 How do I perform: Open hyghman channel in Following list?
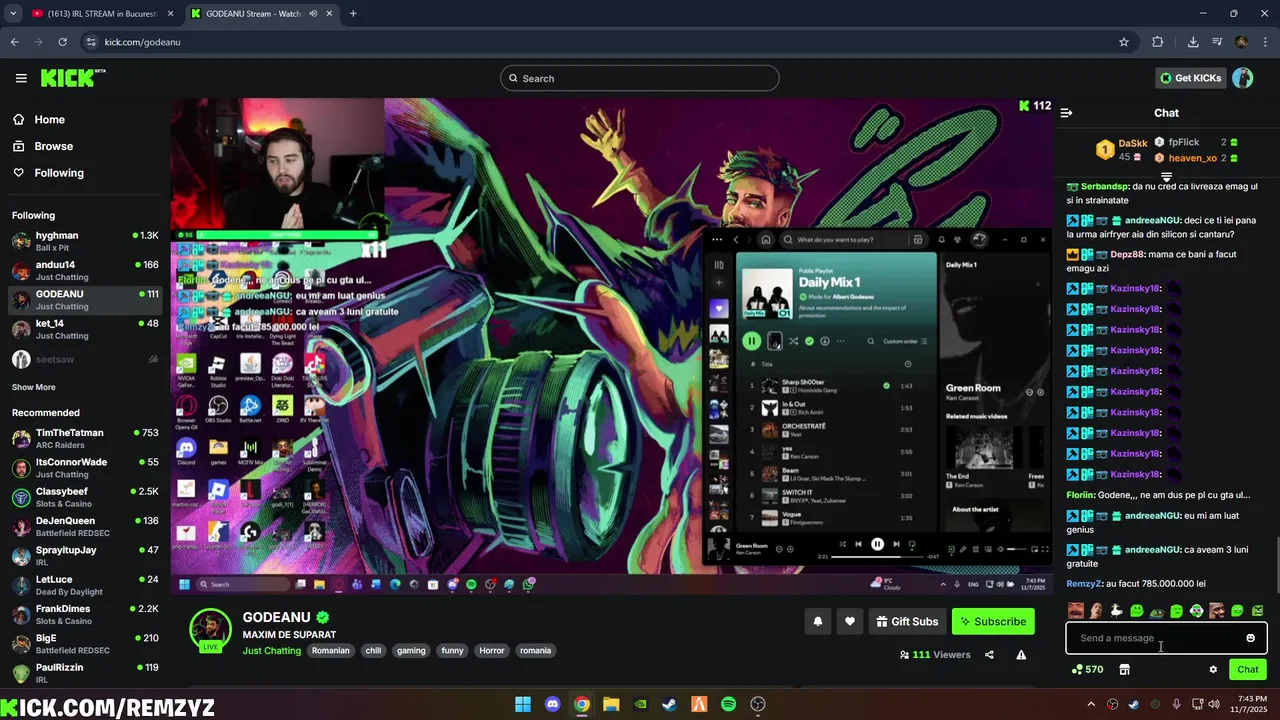tap(85, 241)
